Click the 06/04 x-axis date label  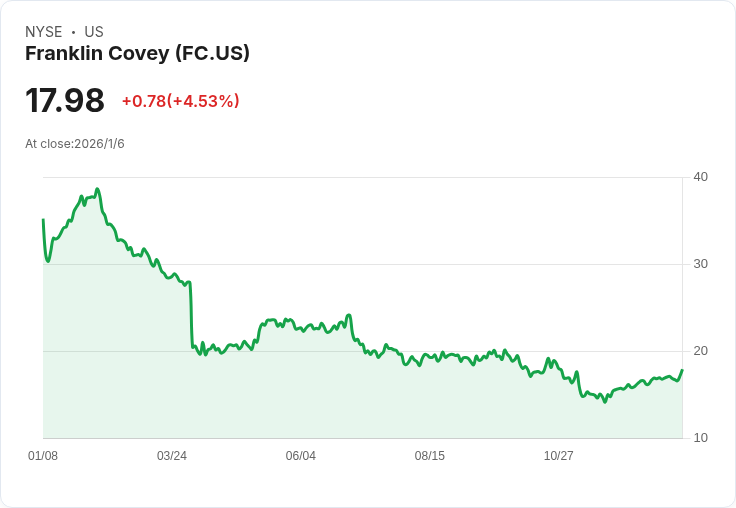[x=300, y=455]
